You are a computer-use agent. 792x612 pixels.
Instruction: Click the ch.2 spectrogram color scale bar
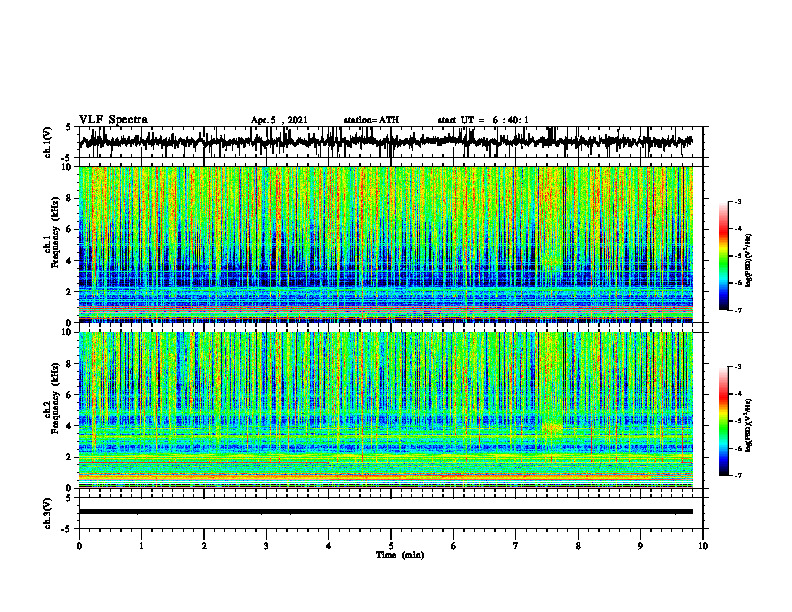(723, 421)
